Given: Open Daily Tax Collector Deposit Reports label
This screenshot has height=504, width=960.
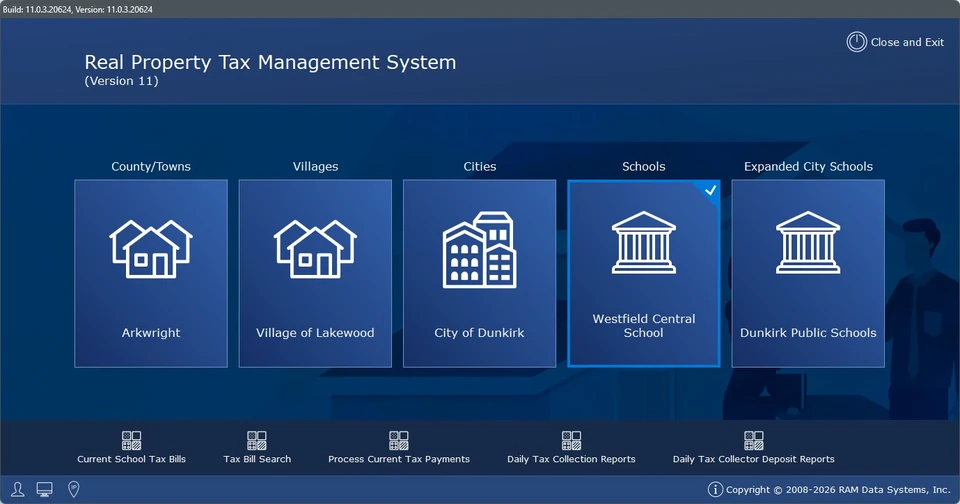Looking at the screenshot, I should [x=754, y=459].
